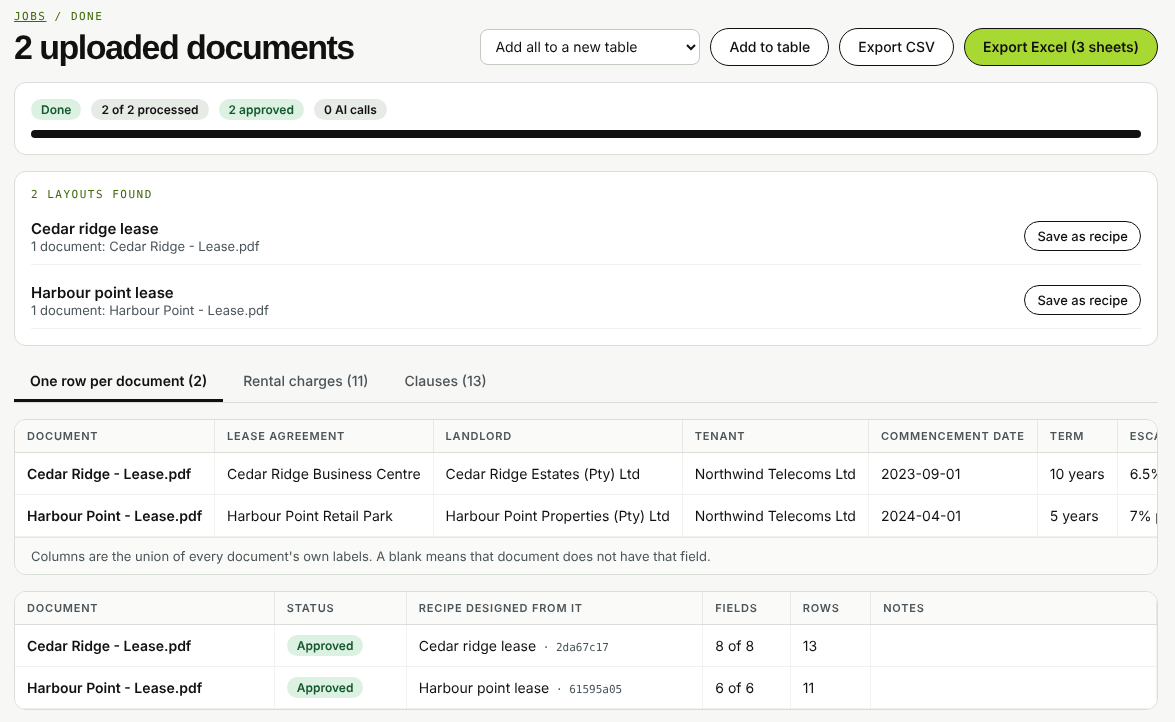Click the COMMENCEMENT DATE column header

952,436
